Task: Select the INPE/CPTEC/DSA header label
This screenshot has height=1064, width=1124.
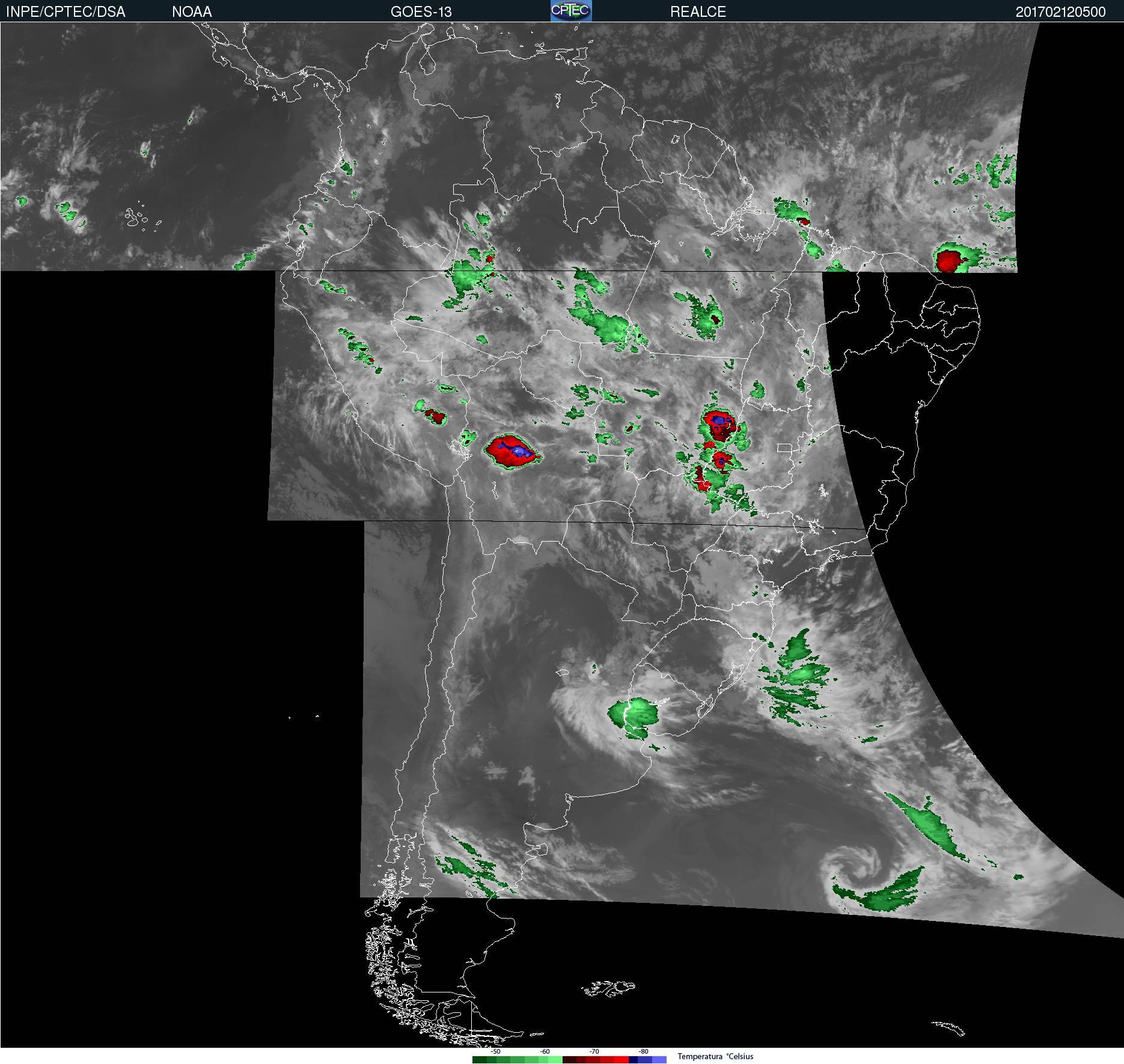Action: (66, 12)
